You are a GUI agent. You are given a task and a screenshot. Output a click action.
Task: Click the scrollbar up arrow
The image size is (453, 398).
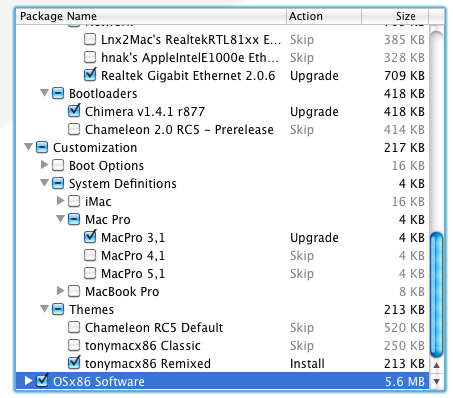click(436, 366)
